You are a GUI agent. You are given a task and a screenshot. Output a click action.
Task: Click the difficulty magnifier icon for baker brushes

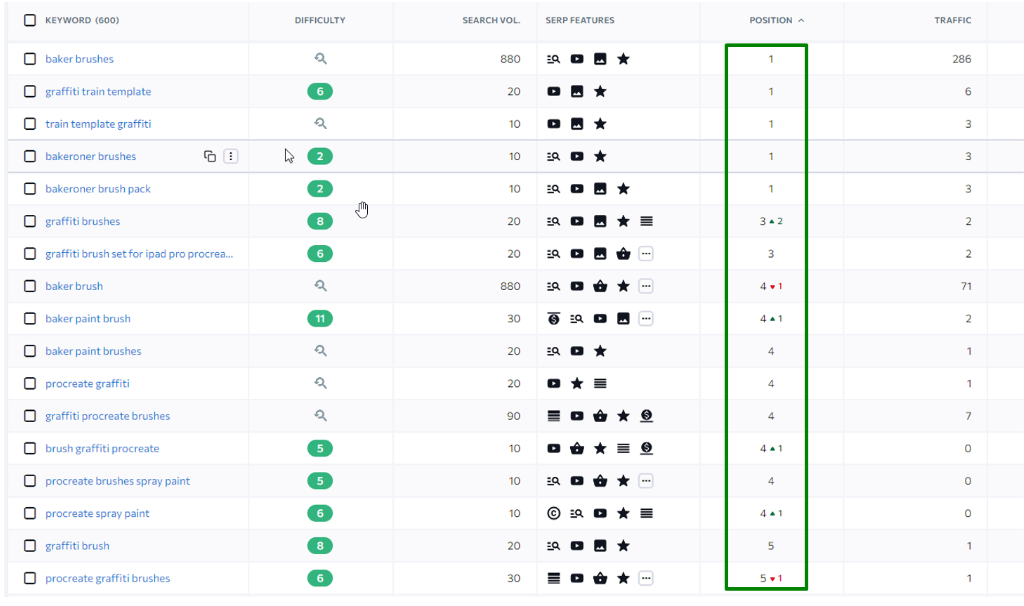(x=320, y=59)
